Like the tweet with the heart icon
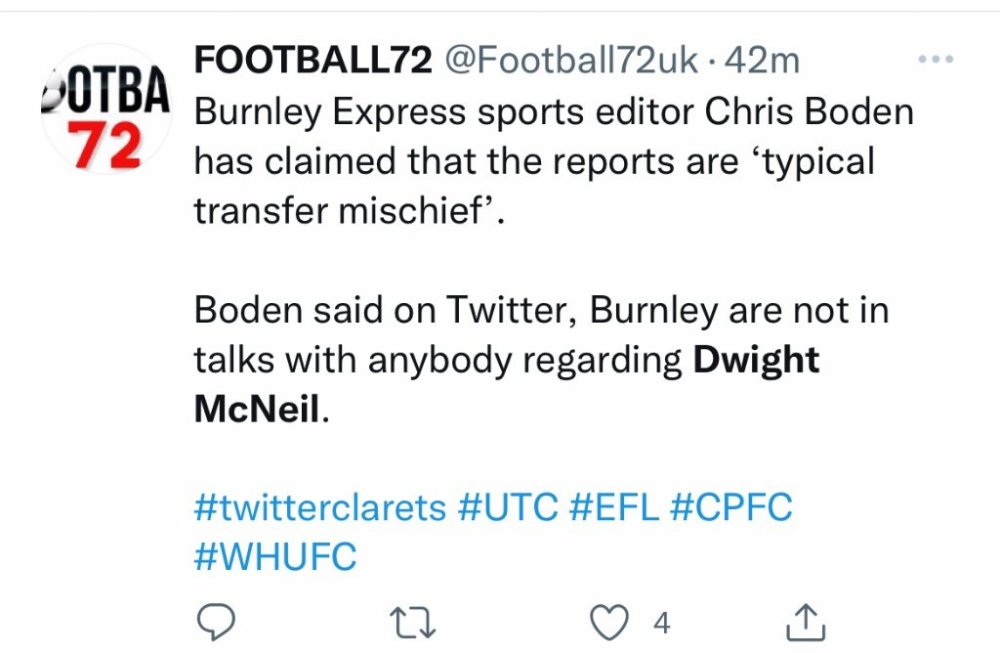This screenshot has height=653, width=1000. [607, 623]
